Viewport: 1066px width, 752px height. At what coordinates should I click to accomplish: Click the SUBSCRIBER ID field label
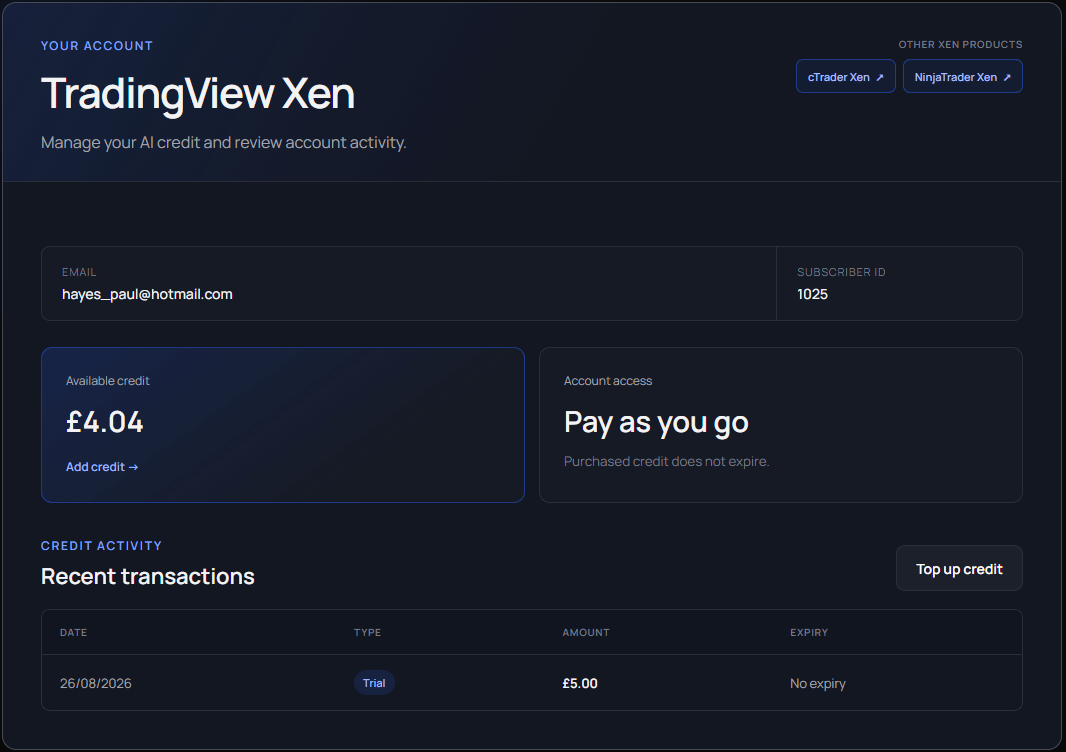pyautogui.click(x=841, y=272)
